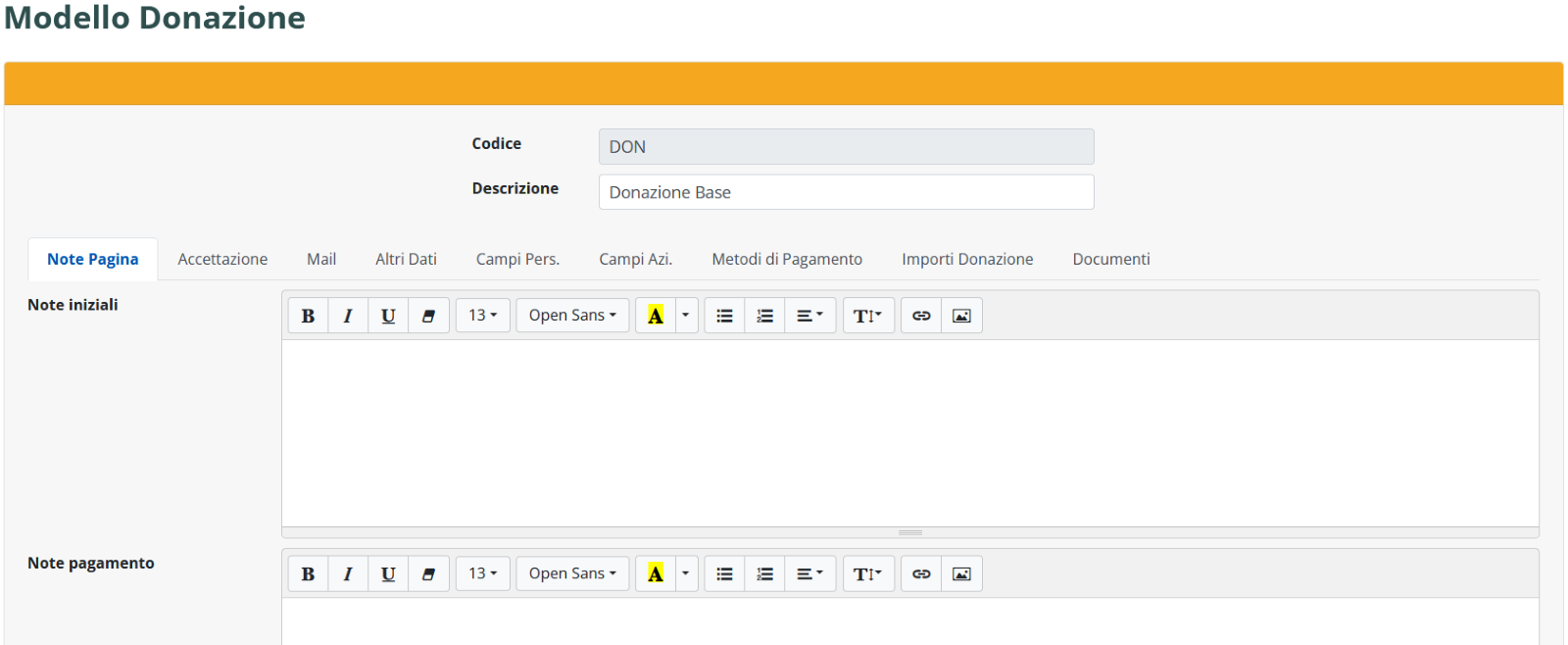Click the Descrizione input field

[x=846, y=192]
